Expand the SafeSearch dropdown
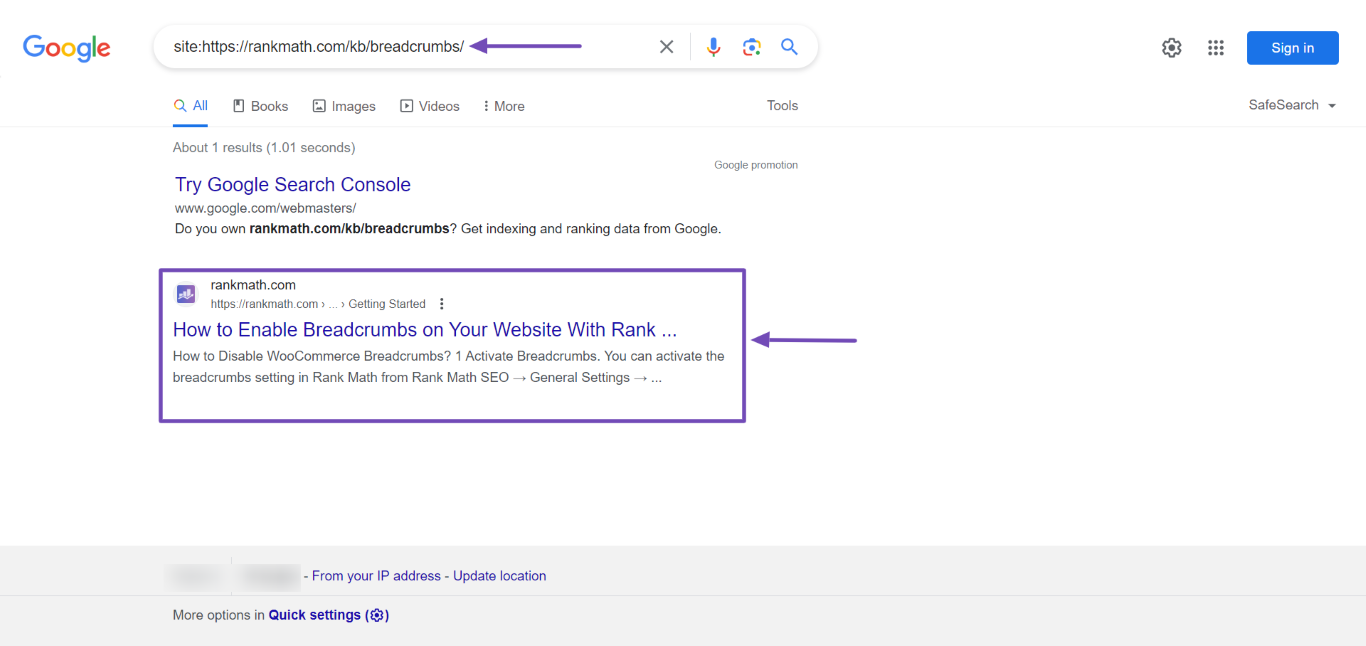 [x=1292, y=105]
